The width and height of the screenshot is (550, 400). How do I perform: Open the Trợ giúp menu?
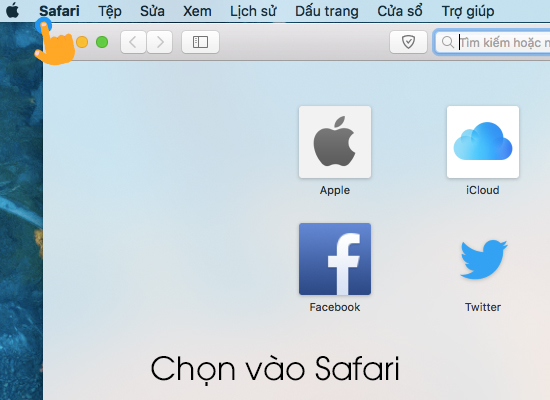[x=468, y=11]
